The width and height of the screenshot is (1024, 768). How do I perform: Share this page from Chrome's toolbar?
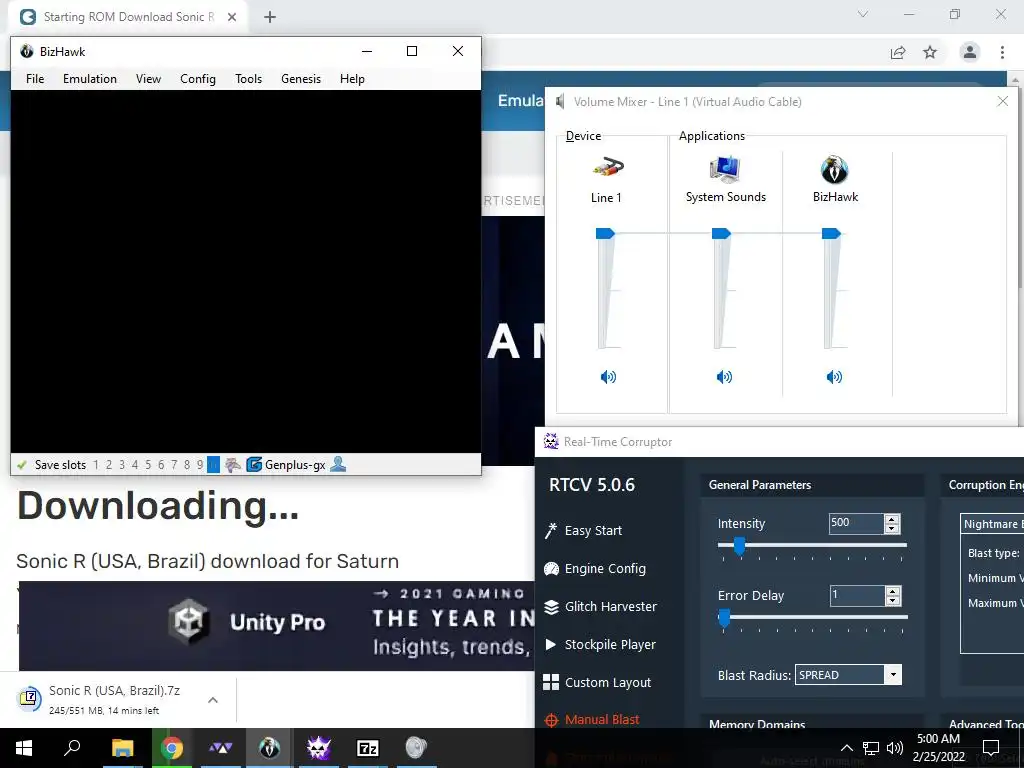(x=898, y=52)
